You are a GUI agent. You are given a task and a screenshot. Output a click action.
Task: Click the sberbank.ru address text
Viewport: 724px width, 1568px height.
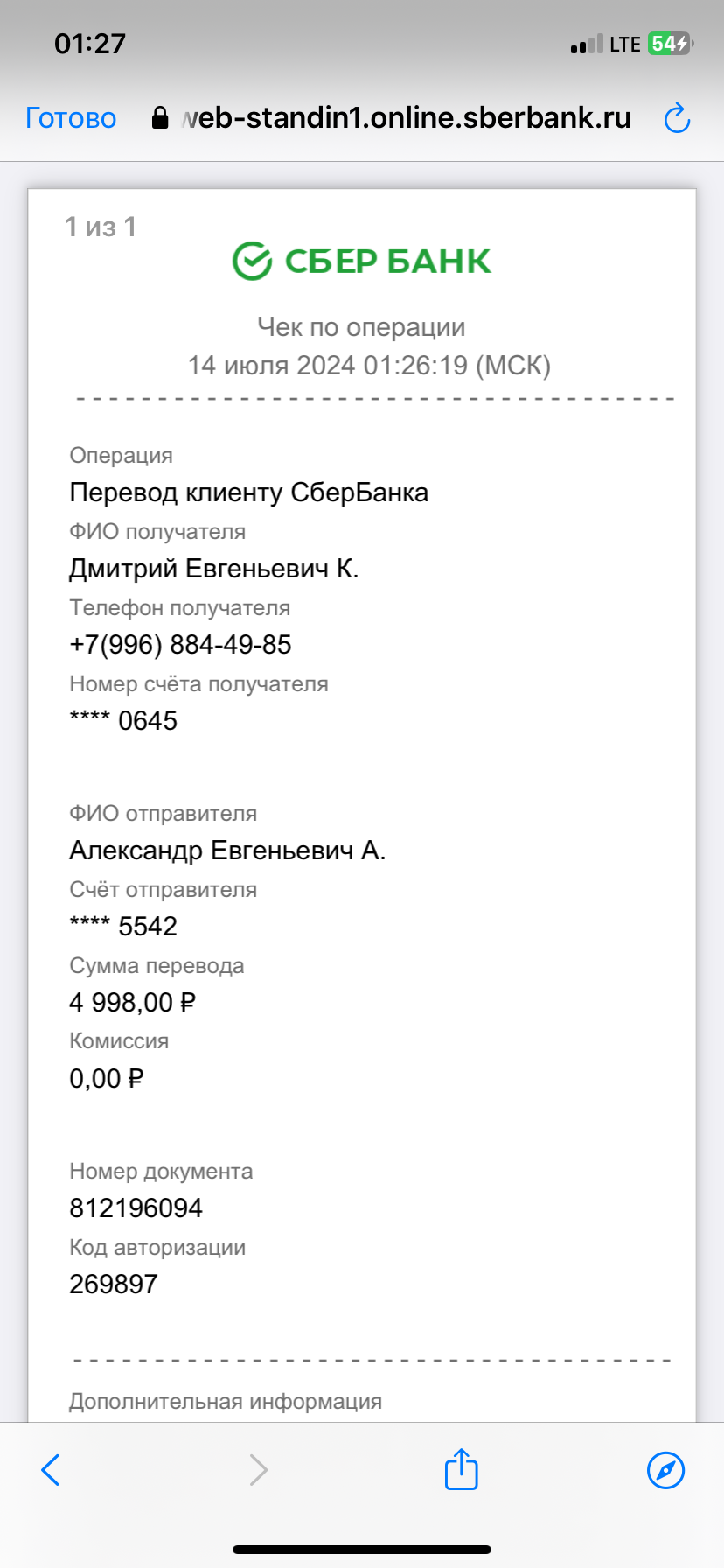(407, 118)
